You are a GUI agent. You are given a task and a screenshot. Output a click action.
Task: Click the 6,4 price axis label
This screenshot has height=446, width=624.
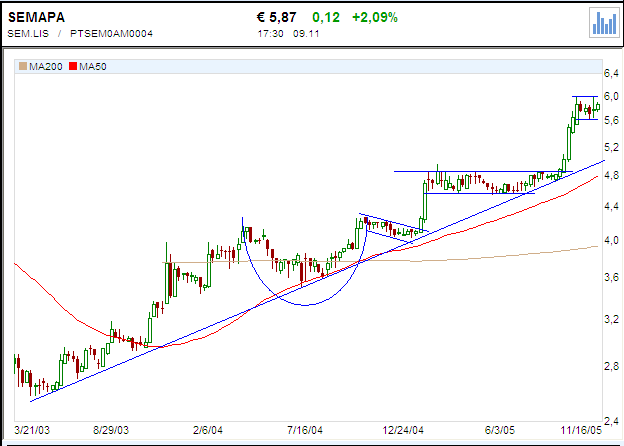(x=612, y=73)
